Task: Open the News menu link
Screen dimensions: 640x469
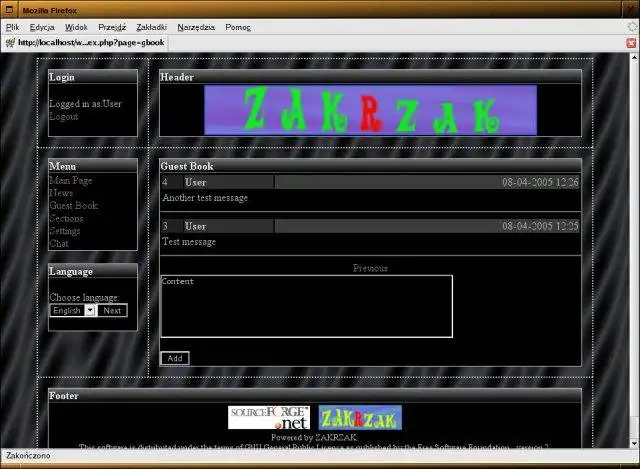Action: tap(61, 193)
